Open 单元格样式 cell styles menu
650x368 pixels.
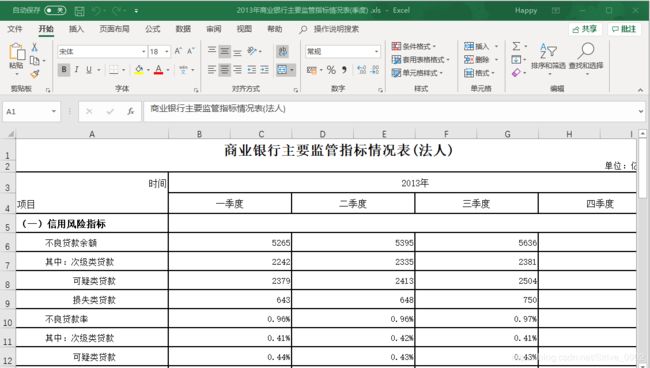pyautogui.click(x=417, y=73)
